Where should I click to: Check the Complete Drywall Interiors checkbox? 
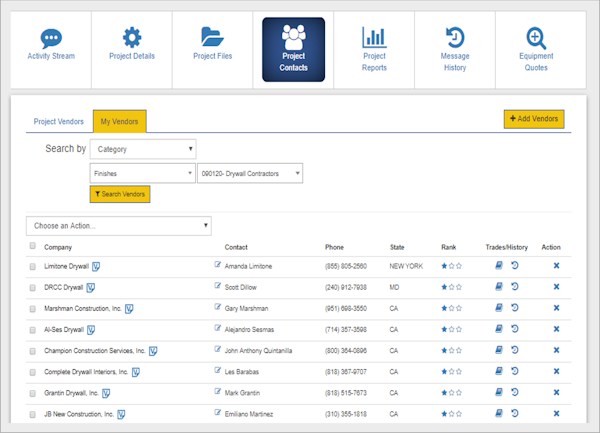tap(33, 372)
